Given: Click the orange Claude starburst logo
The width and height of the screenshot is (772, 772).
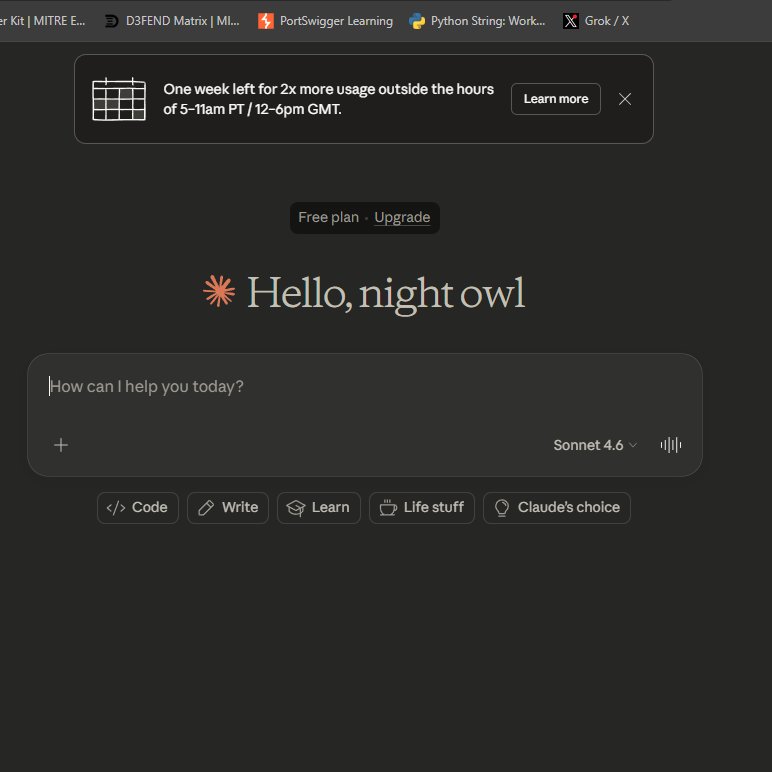Looking at the screenshot, I should (x=219, y=290).
